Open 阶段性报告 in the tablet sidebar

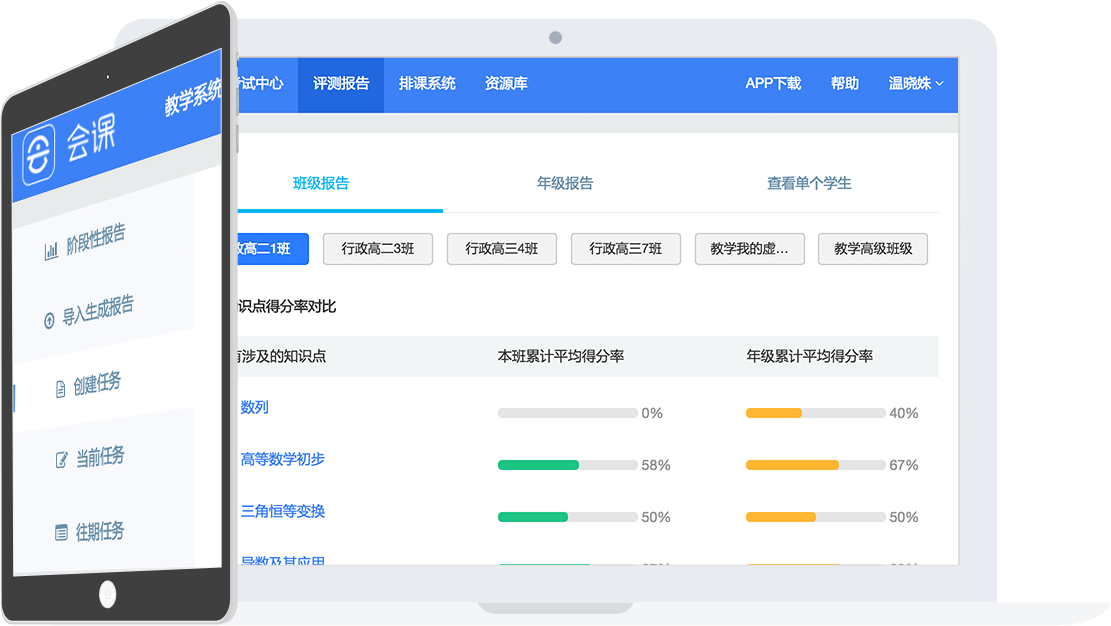(x=96, y=239)
